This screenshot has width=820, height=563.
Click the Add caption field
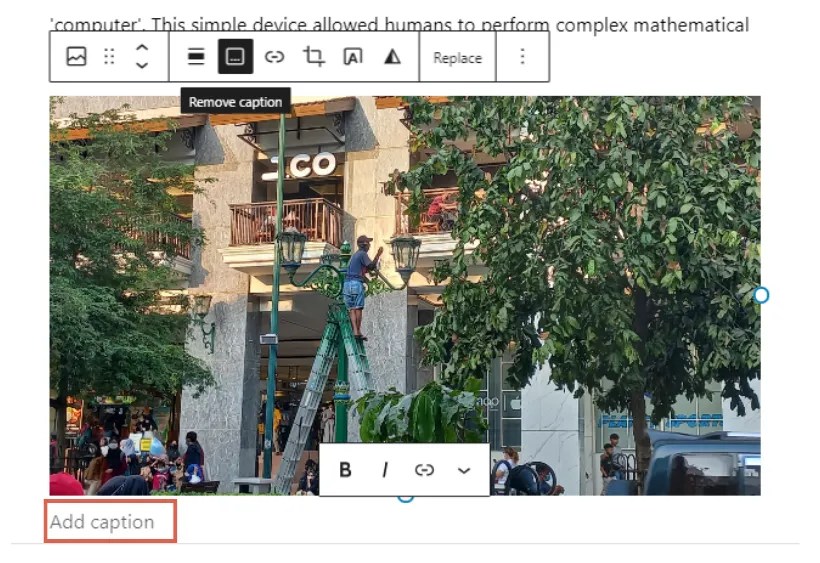click(x=110, y=521)
